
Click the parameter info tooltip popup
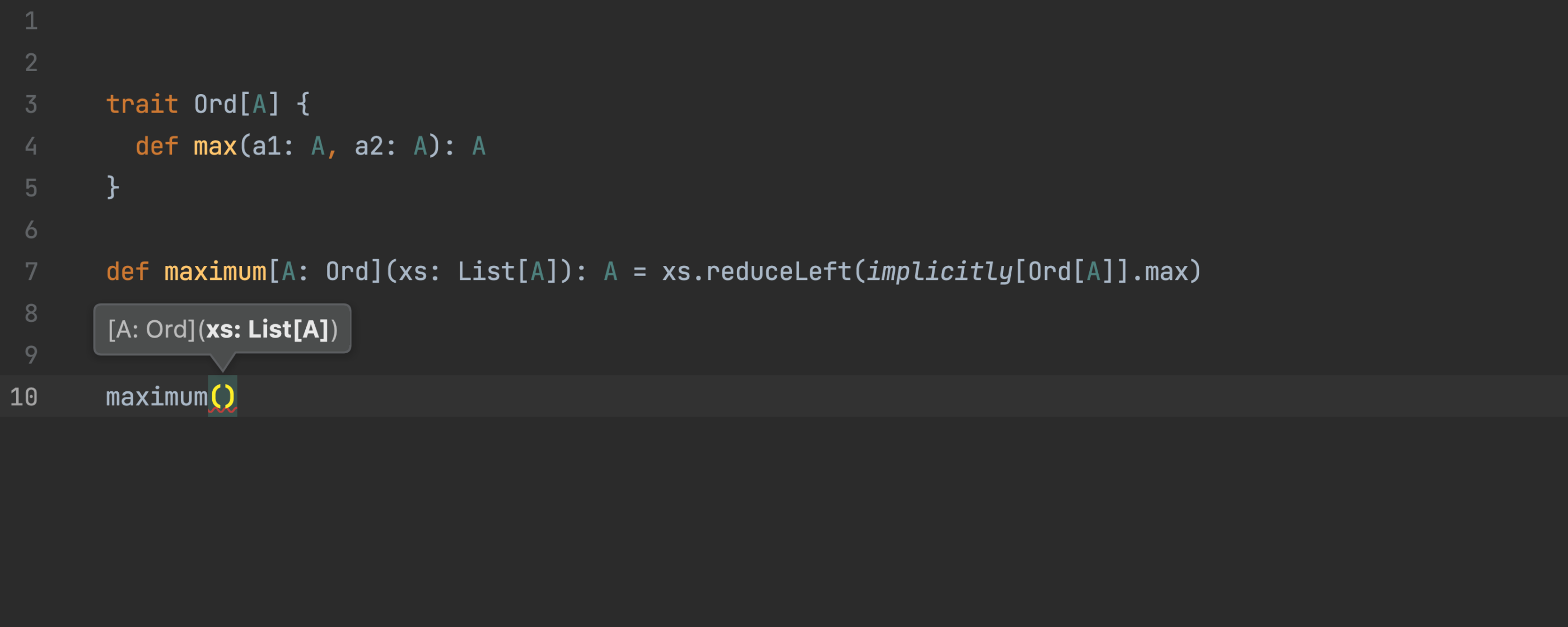tap(222, 329)
